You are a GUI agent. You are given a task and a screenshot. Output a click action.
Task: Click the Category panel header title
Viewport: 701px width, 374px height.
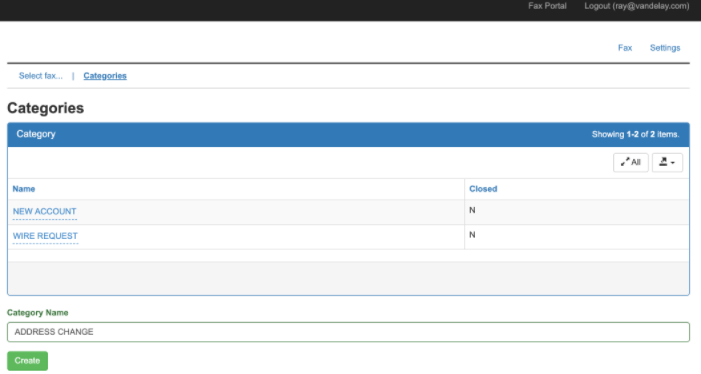(x=36, y=134)
